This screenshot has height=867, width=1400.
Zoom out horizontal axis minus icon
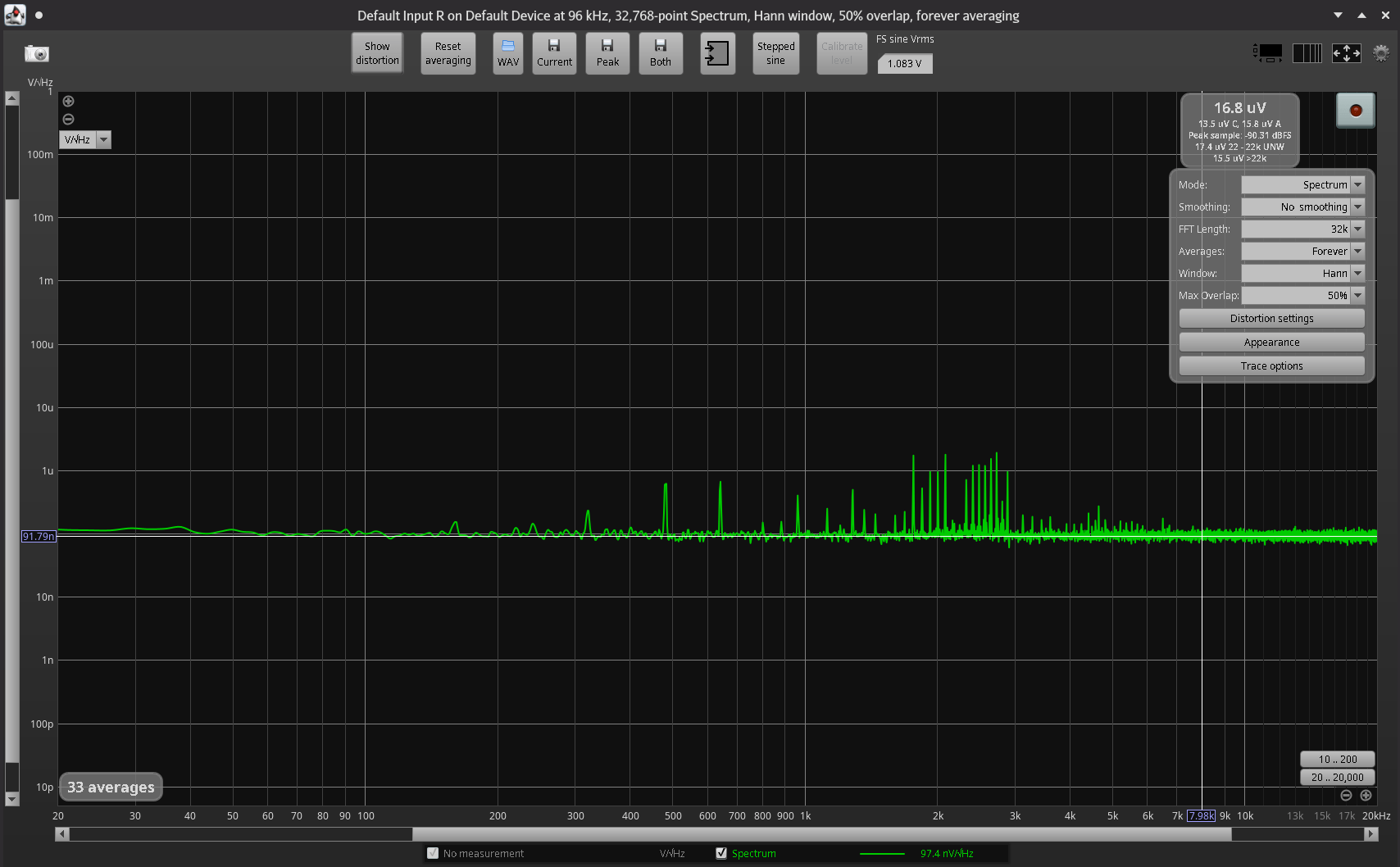1346,796
